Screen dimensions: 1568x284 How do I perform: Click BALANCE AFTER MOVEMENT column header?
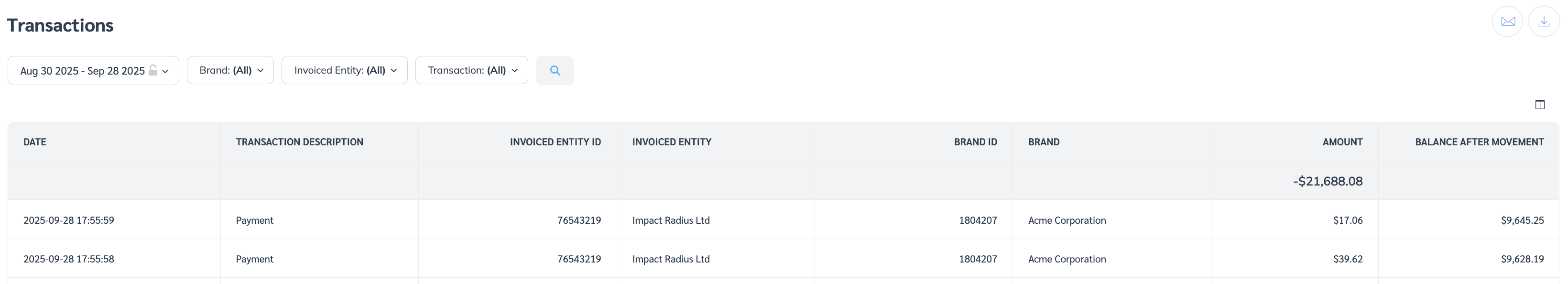click(x=1479, y=142)
